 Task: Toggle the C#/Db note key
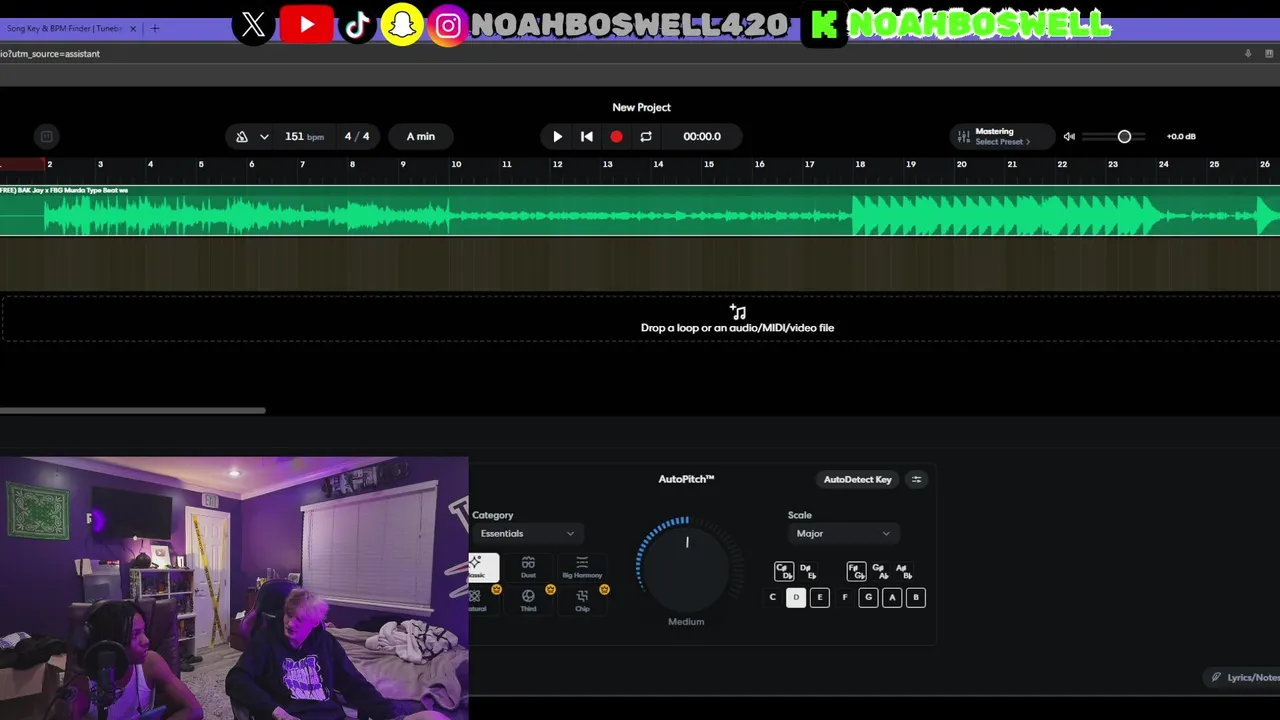click(x=784, y=571)
